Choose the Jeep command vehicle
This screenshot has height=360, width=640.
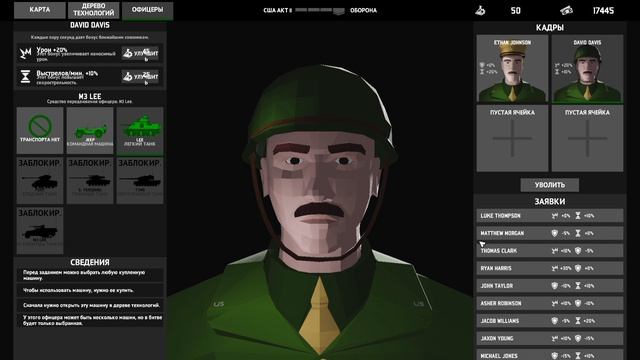click(90, 131)
